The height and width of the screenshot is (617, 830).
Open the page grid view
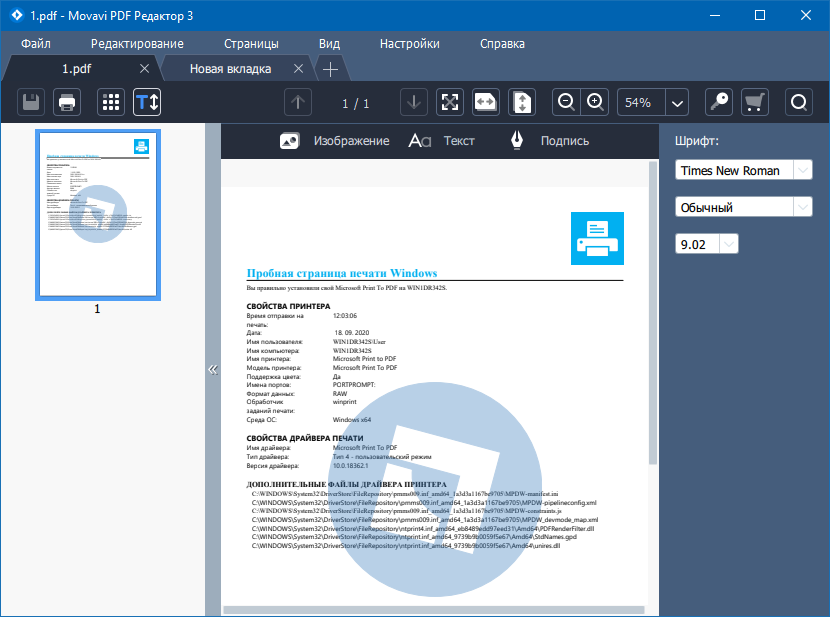tap(111, 102)
